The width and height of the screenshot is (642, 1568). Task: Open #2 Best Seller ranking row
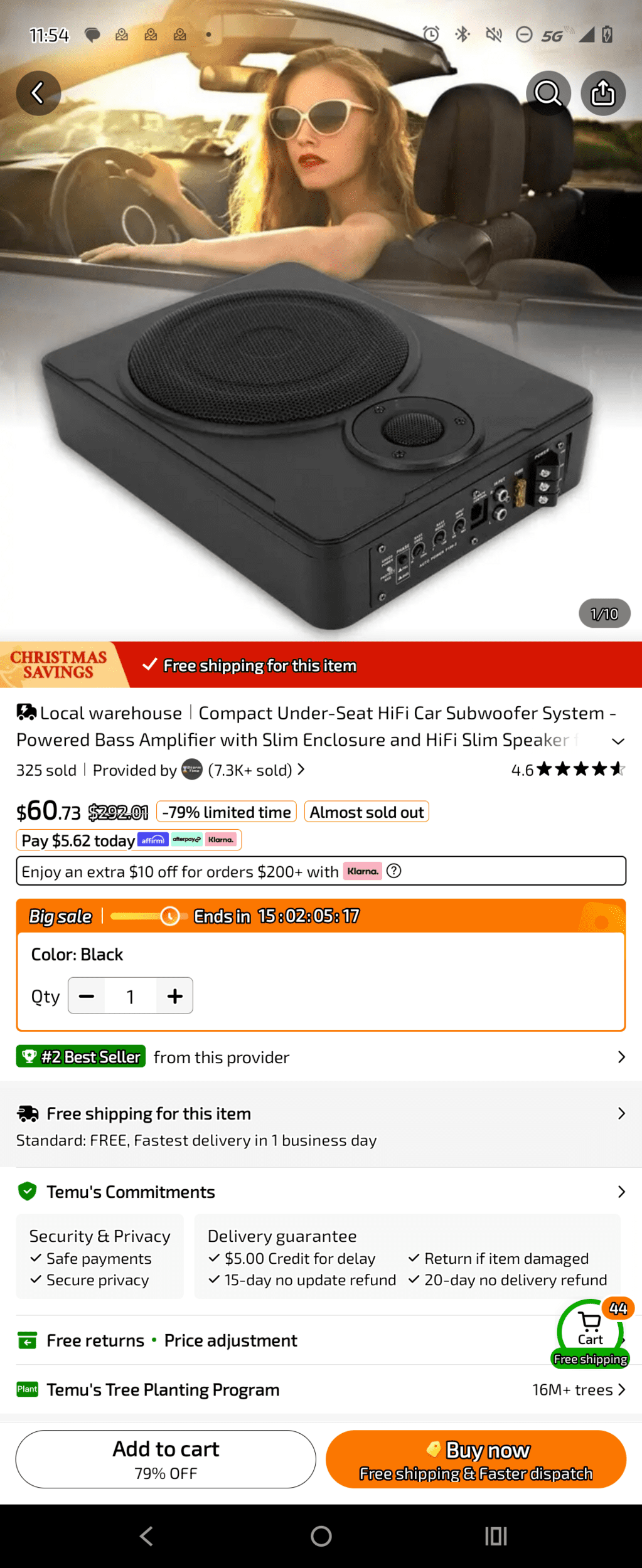point(321,1057)
